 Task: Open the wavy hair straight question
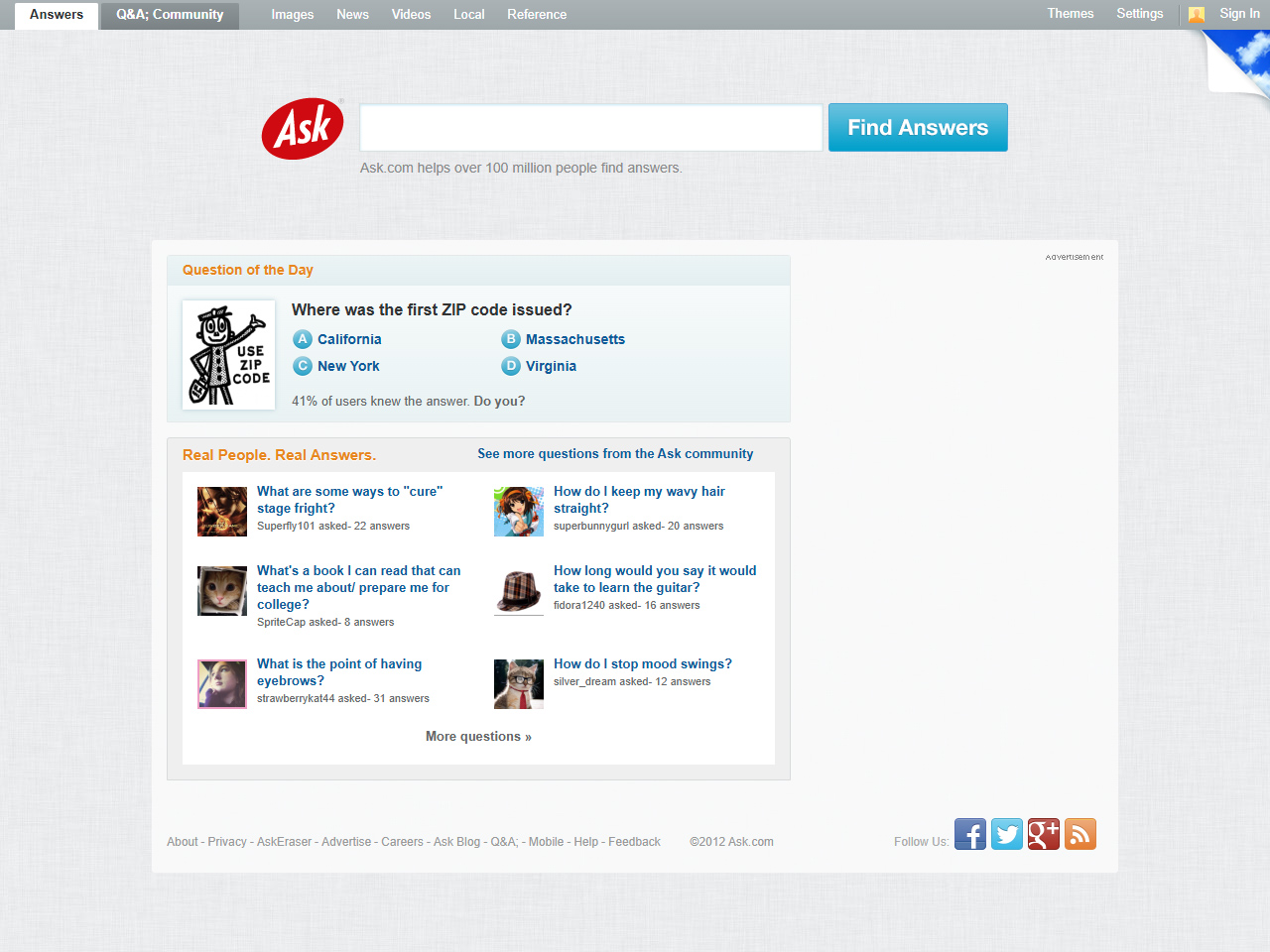(x=639, y=500)
